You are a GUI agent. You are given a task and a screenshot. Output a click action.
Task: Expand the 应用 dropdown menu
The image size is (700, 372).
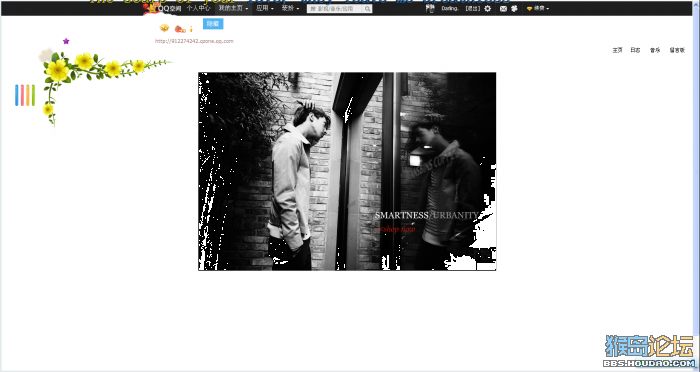coord(264,8)
